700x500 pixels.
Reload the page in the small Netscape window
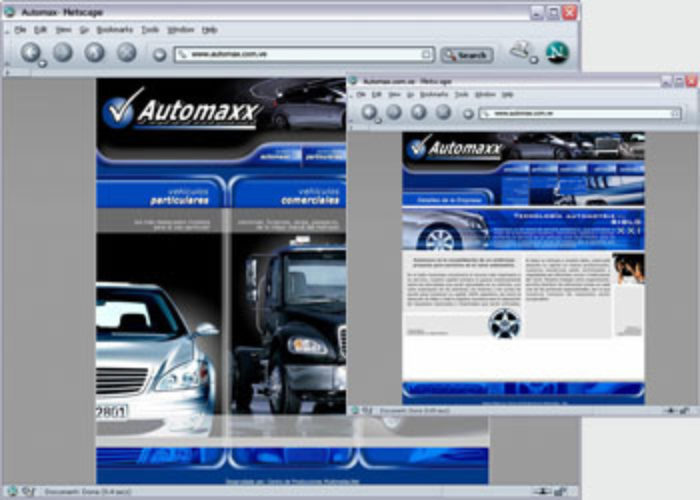418,112
